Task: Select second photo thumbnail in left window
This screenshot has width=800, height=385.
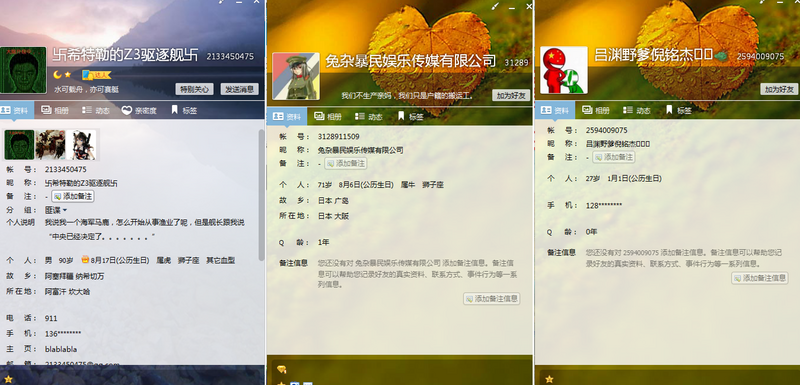Action: click(x=50, y=145)
